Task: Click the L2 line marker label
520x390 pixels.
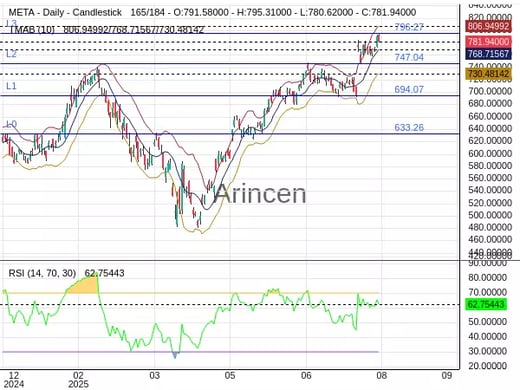Action: 11,54
